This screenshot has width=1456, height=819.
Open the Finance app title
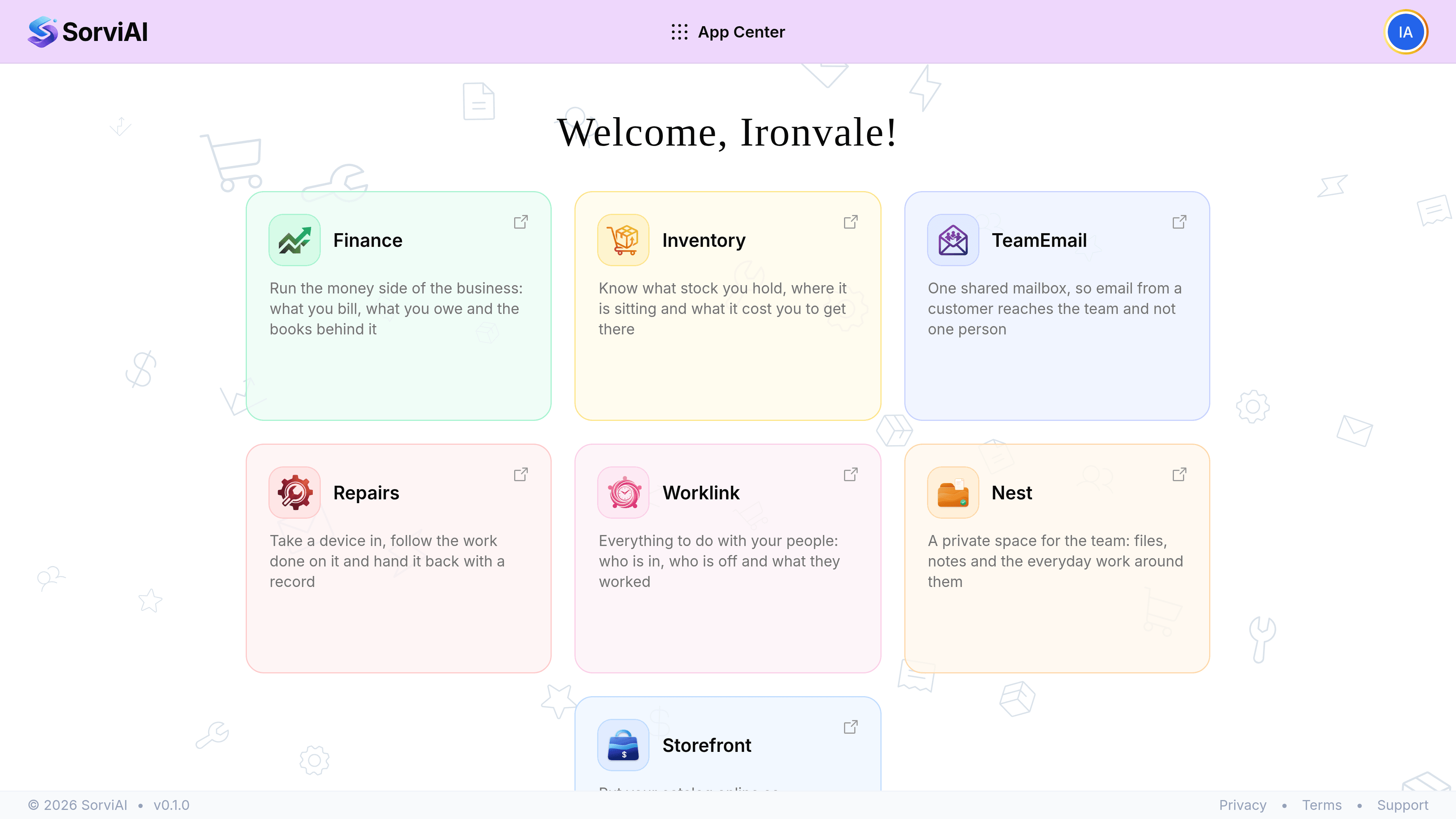[368, 240]
